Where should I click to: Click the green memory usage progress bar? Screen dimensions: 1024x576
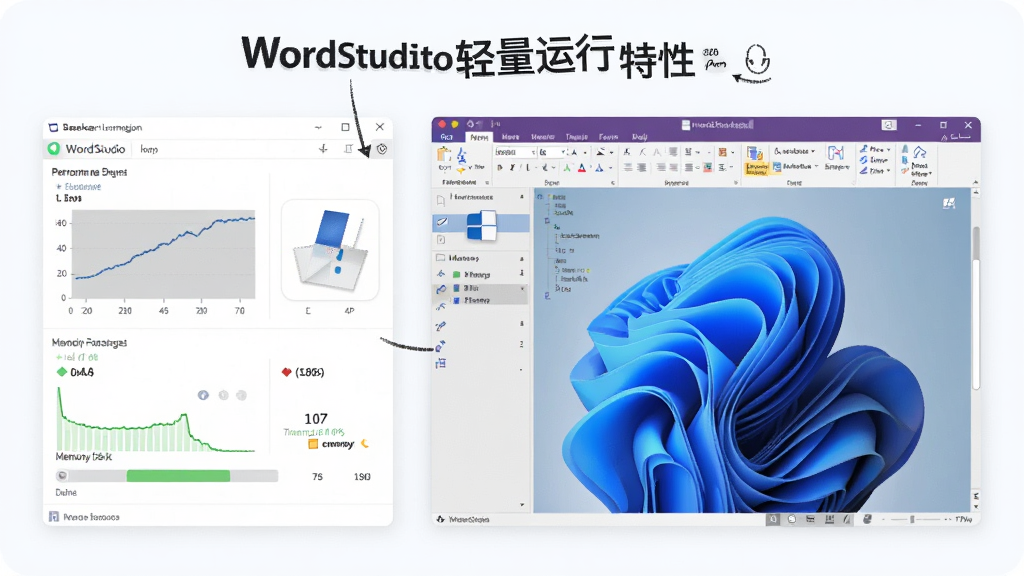(x=178, y=476)
